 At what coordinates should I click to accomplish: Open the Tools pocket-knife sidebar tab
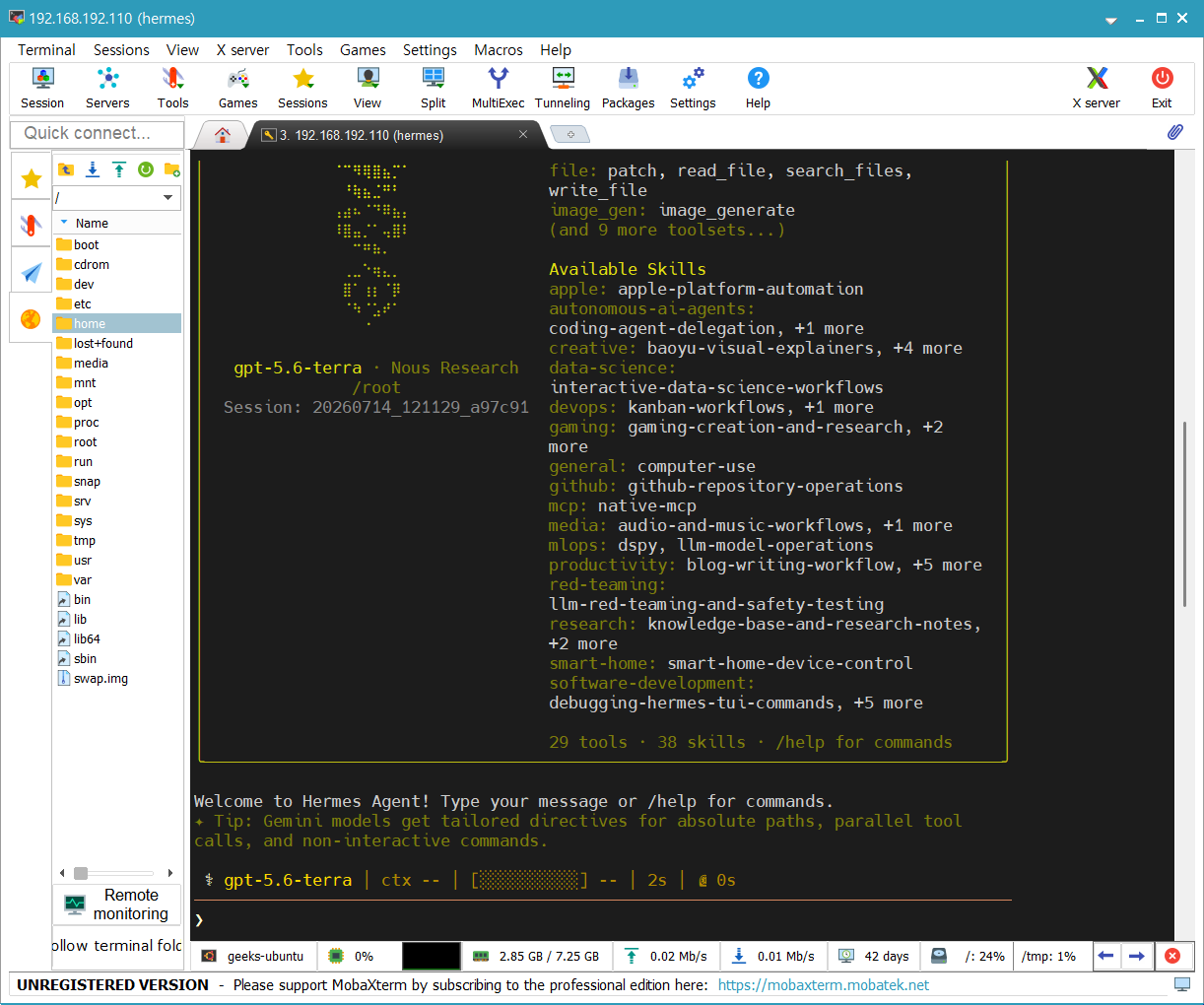(x=32, y=226)
